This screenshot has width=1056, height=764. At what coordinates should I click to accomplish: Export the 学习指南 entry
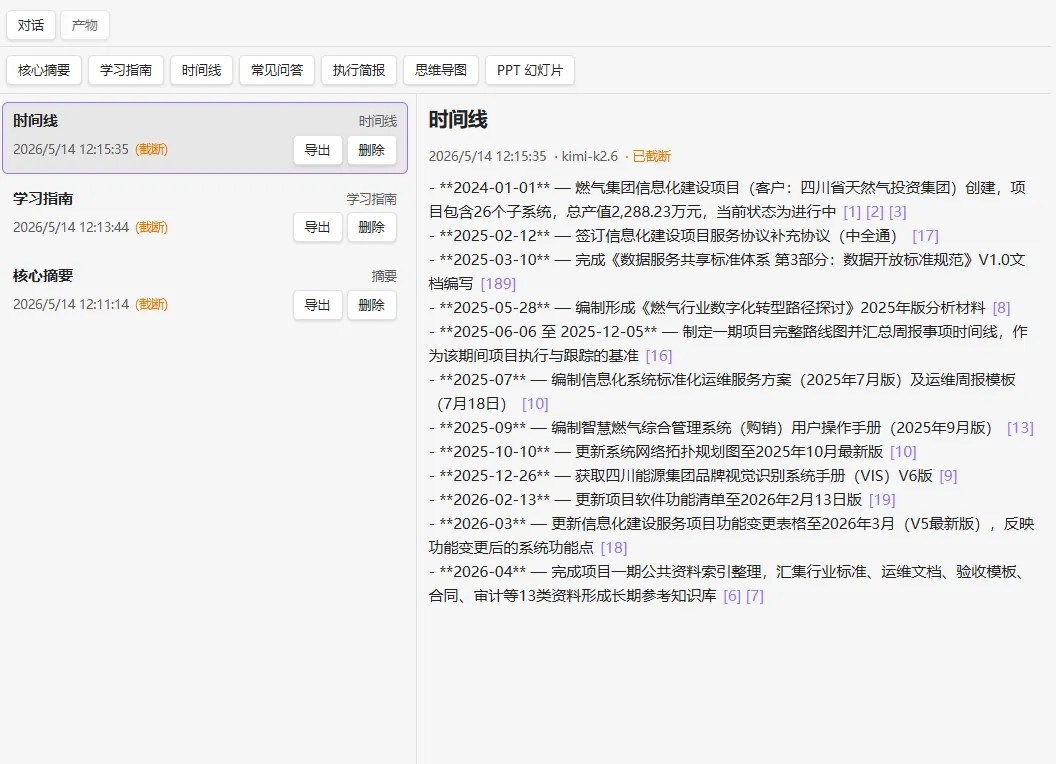point(318,227)
